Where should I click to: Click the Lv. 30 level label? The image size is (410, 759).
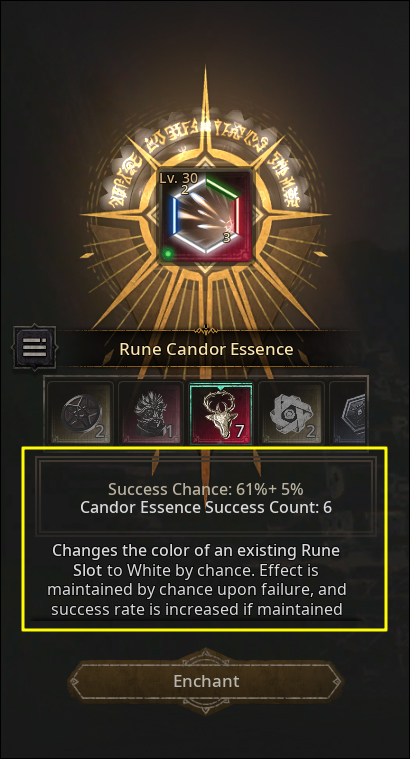coord(178,178)
